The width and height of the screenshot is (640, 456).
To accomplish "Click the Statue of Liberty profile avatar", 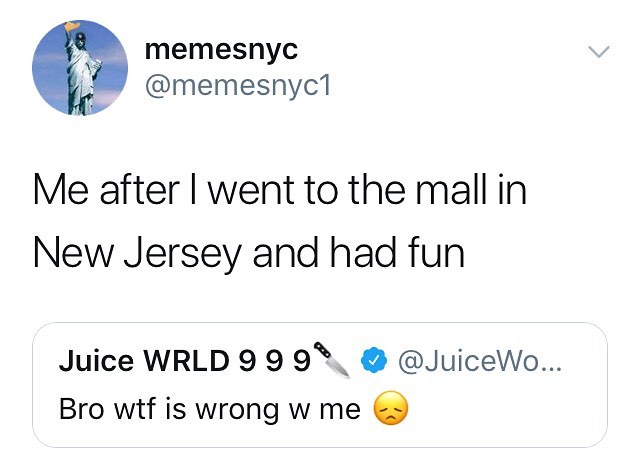I will tap(80, 68).
